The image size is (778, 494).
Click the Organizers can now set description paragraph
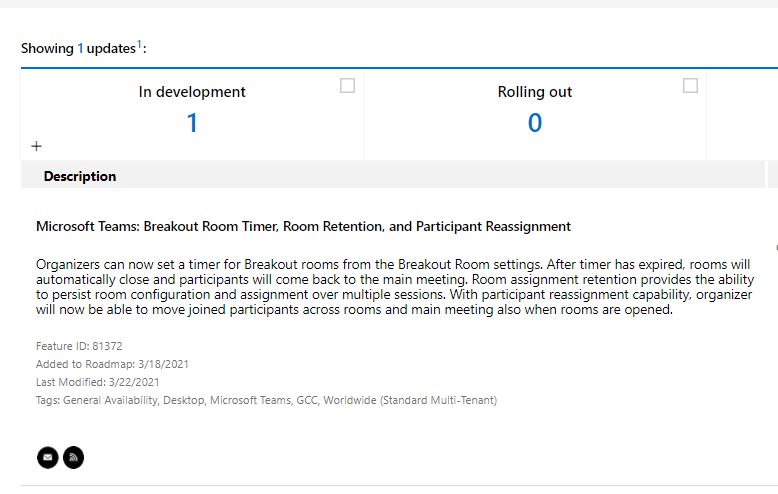pyautogui.click(x=395, y=287)
